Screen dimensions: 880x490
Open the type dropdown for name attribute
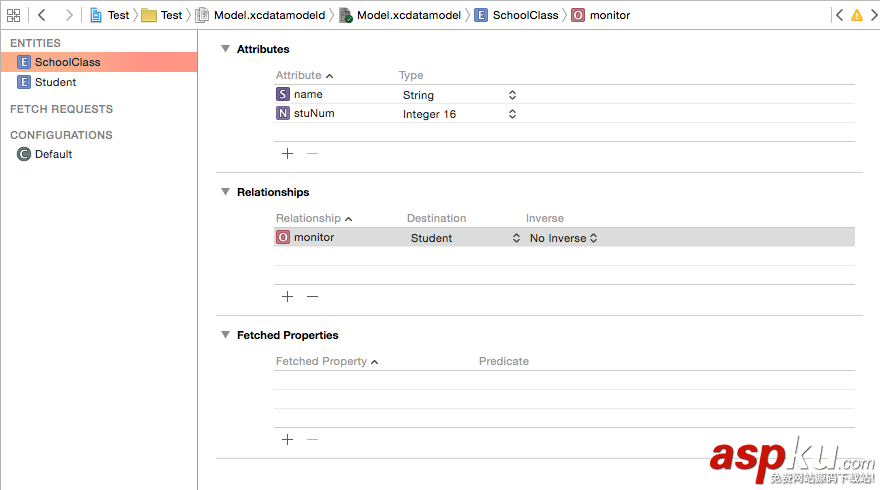pyautogui.click(x=512, y=95)
